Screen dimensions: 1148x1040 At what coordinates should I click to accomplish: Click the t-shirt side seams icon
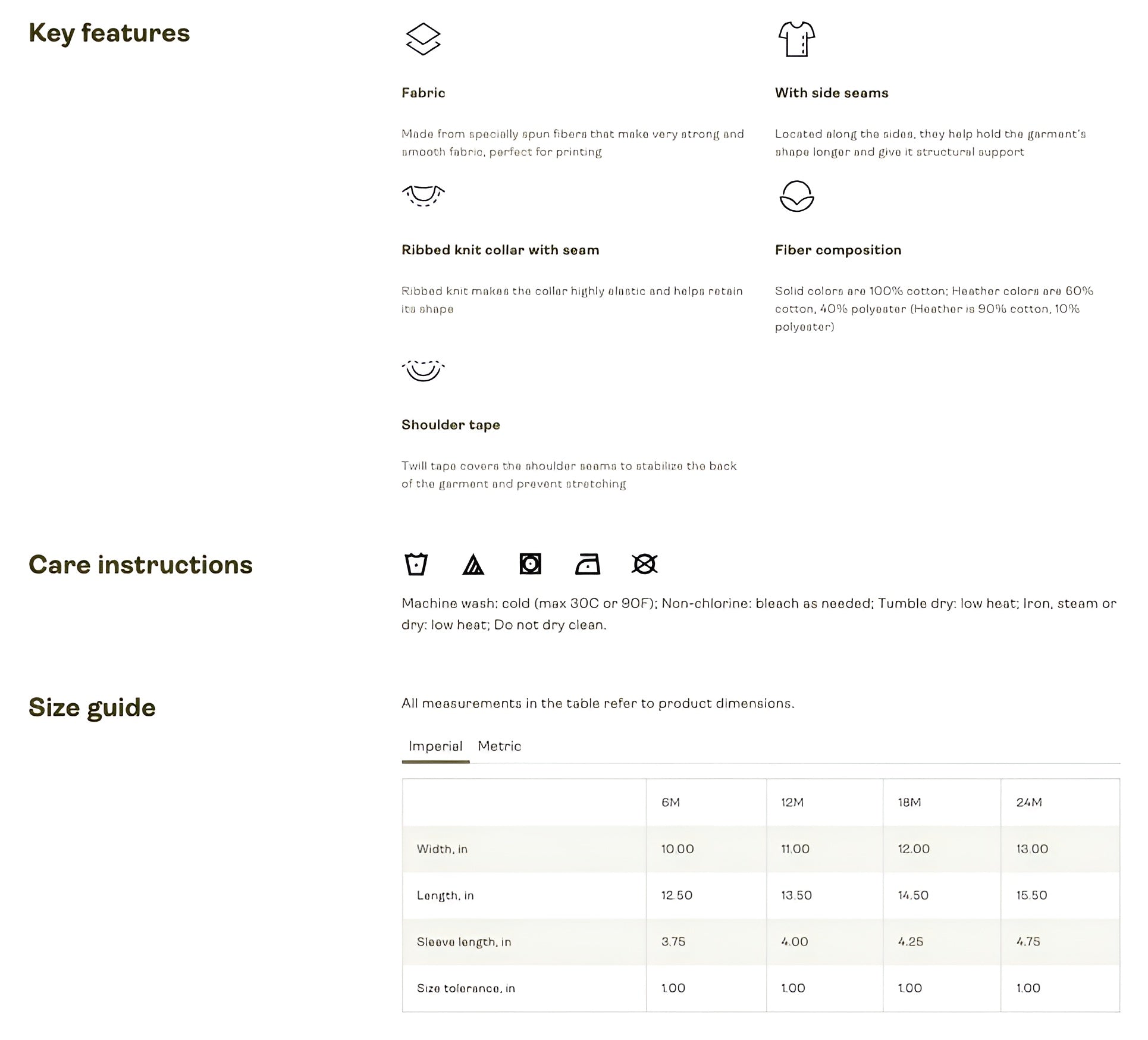click(x=796, y=39)
